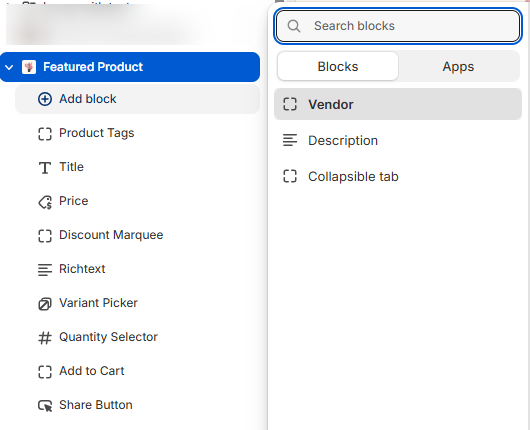Click the Product Tags block icon
This screenshot has height=430, width=530.
(x=45, y=134)
